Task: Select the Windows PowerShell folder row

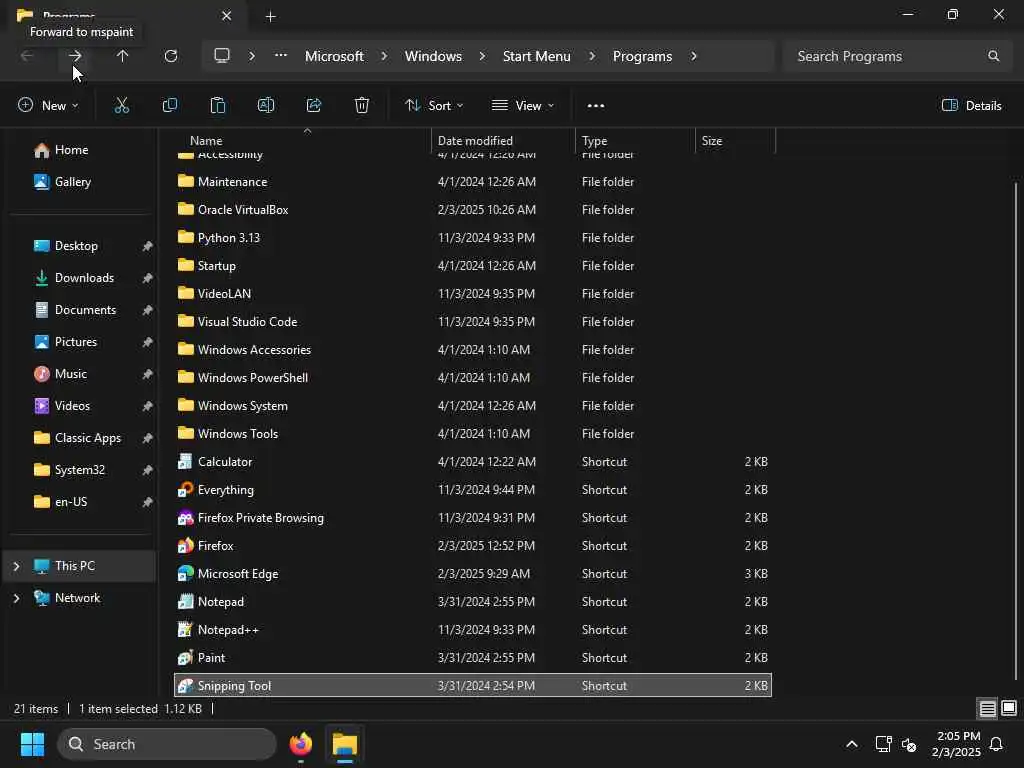Action: tap(473, 377)
